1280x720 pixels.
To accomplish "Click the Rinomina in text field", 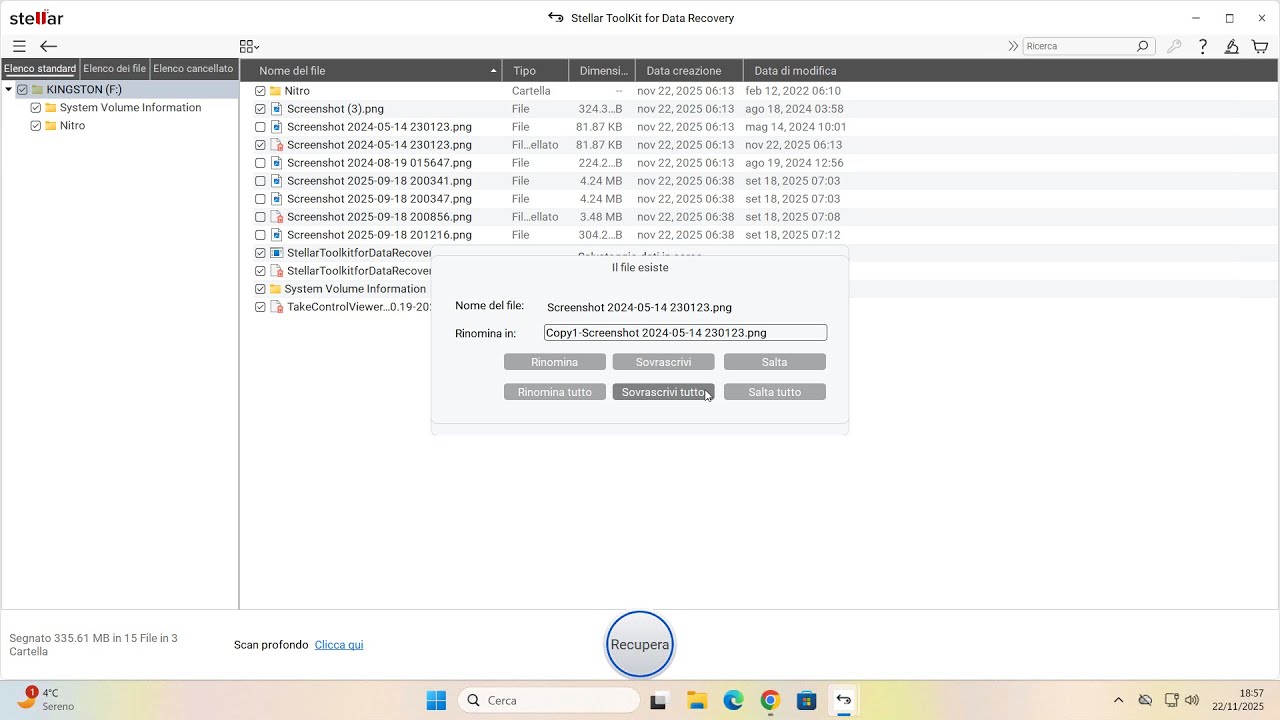I will click(685, 333).
